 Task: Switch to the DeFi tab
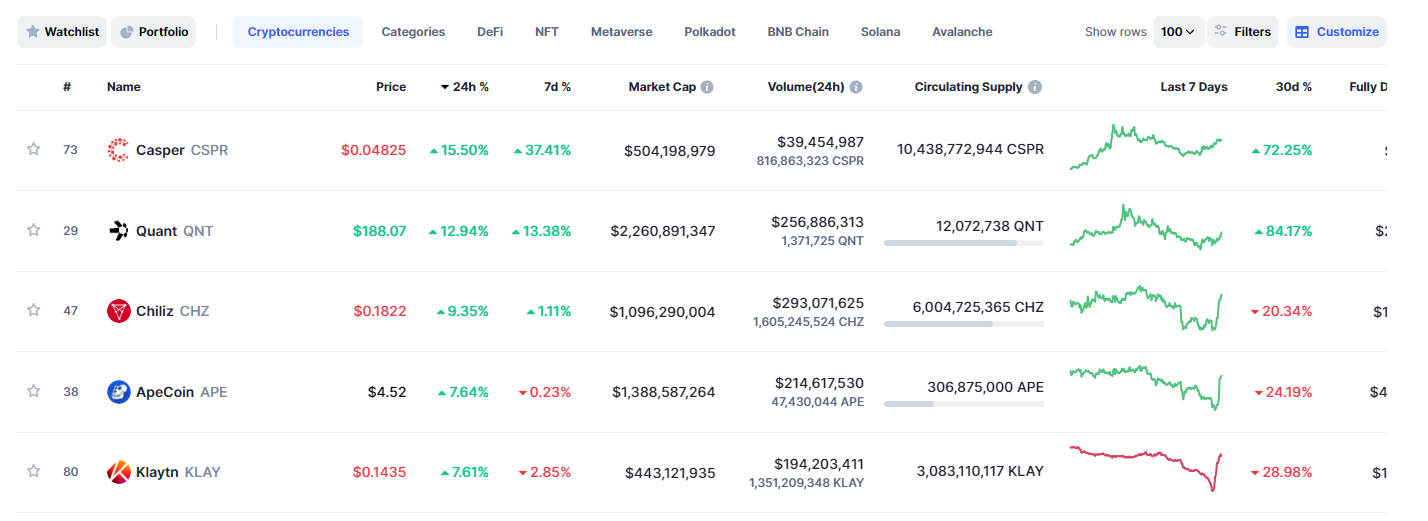point(490,32)
